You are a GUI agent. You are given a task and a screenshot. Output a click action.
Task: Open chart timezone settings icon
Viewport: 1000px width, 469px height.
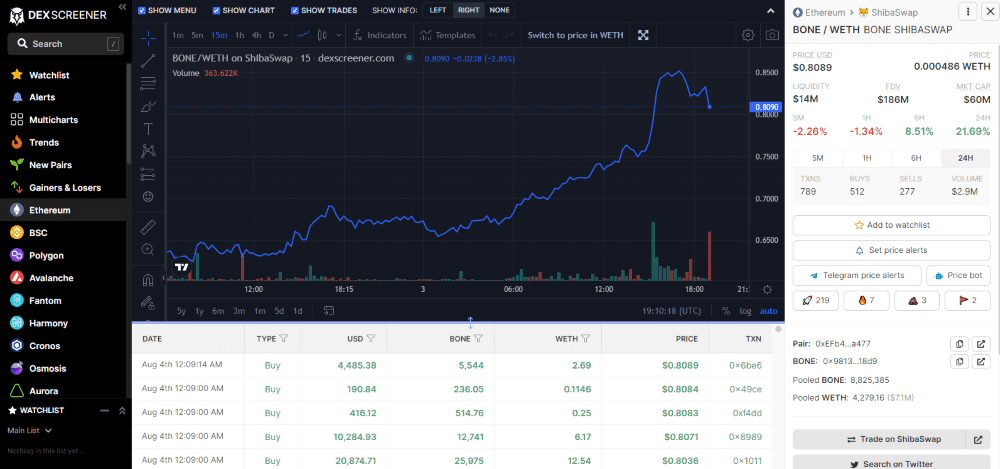click(767, 290)
